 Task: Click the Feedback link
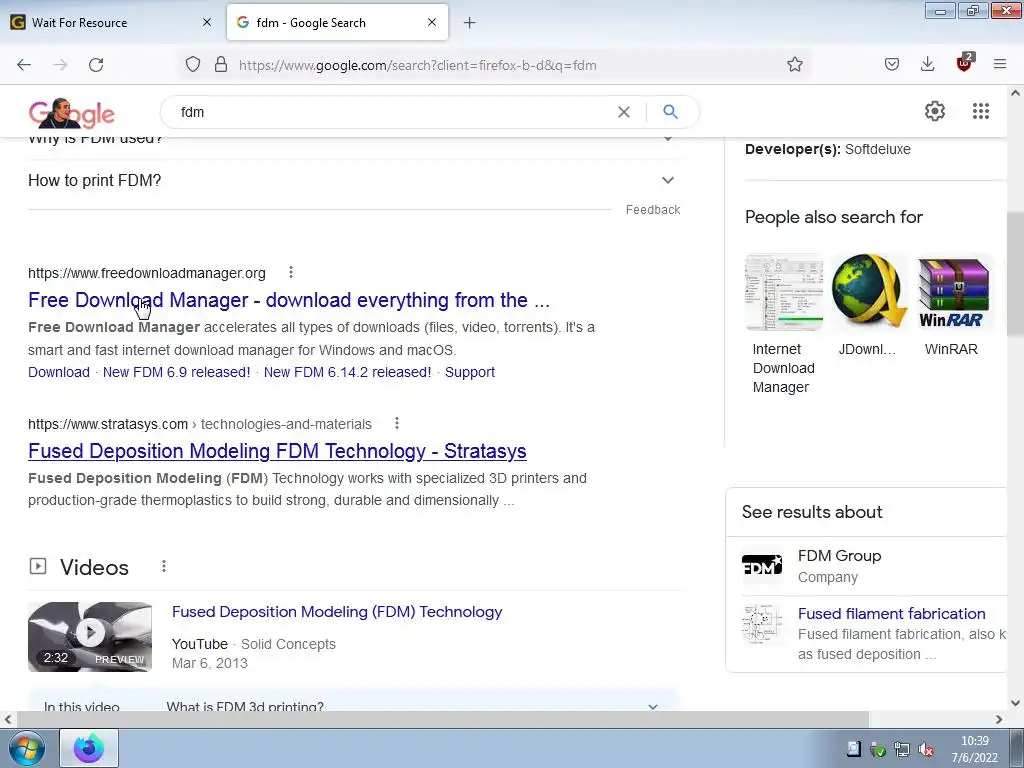click(652, 210)
